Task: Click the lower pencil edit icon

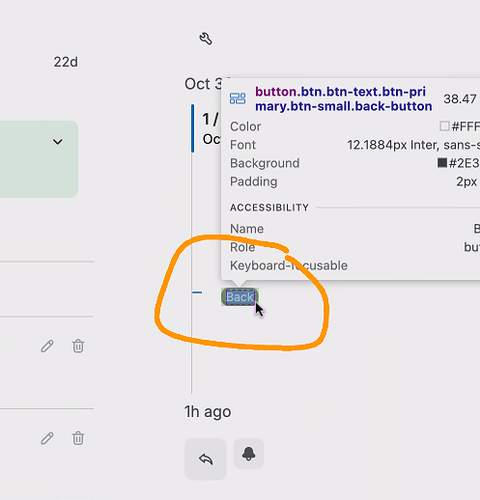Action: point(47,438)
